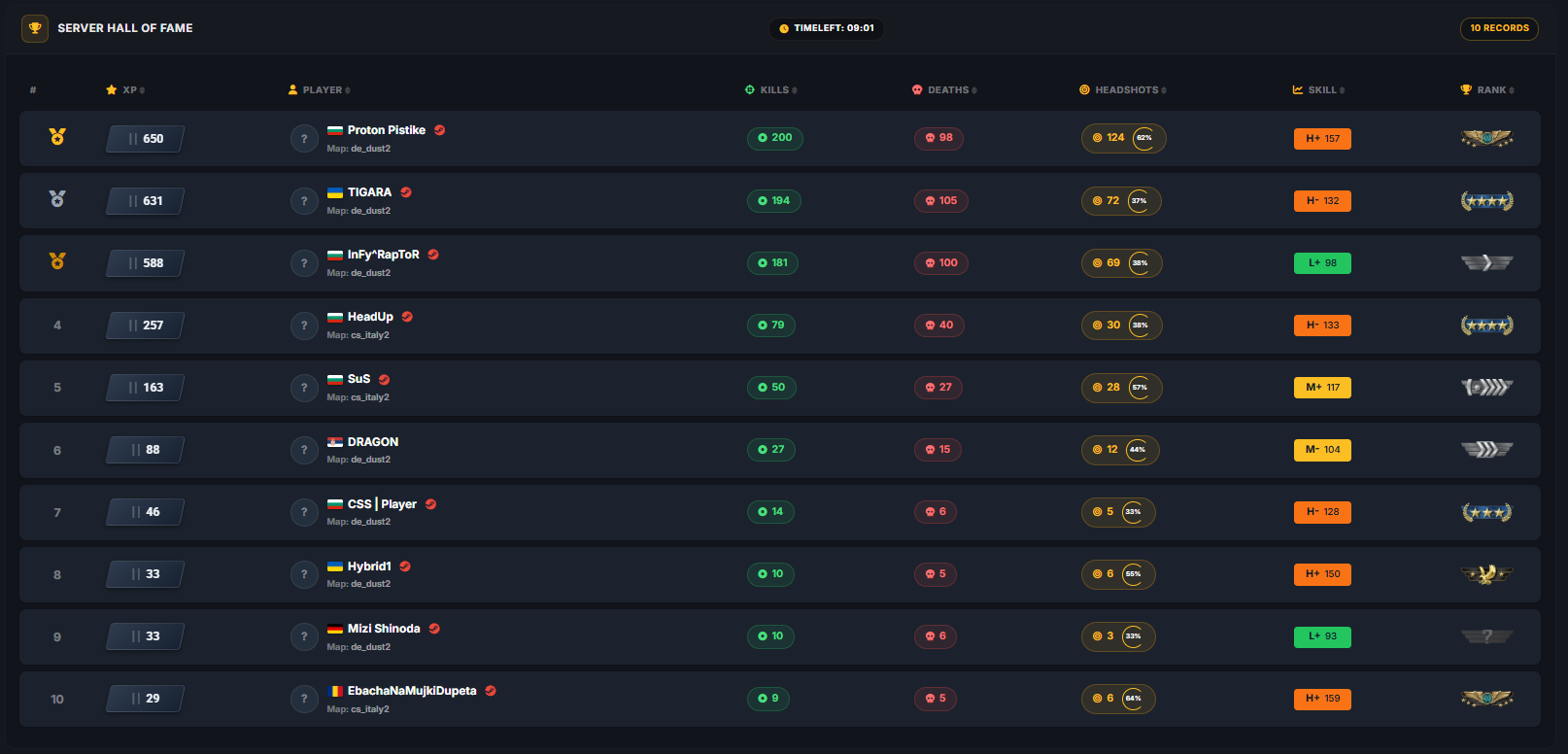
Task: Click the 29 XP badge for EbachaNaMujkiDupeta
Action: (x=145, y=699)
